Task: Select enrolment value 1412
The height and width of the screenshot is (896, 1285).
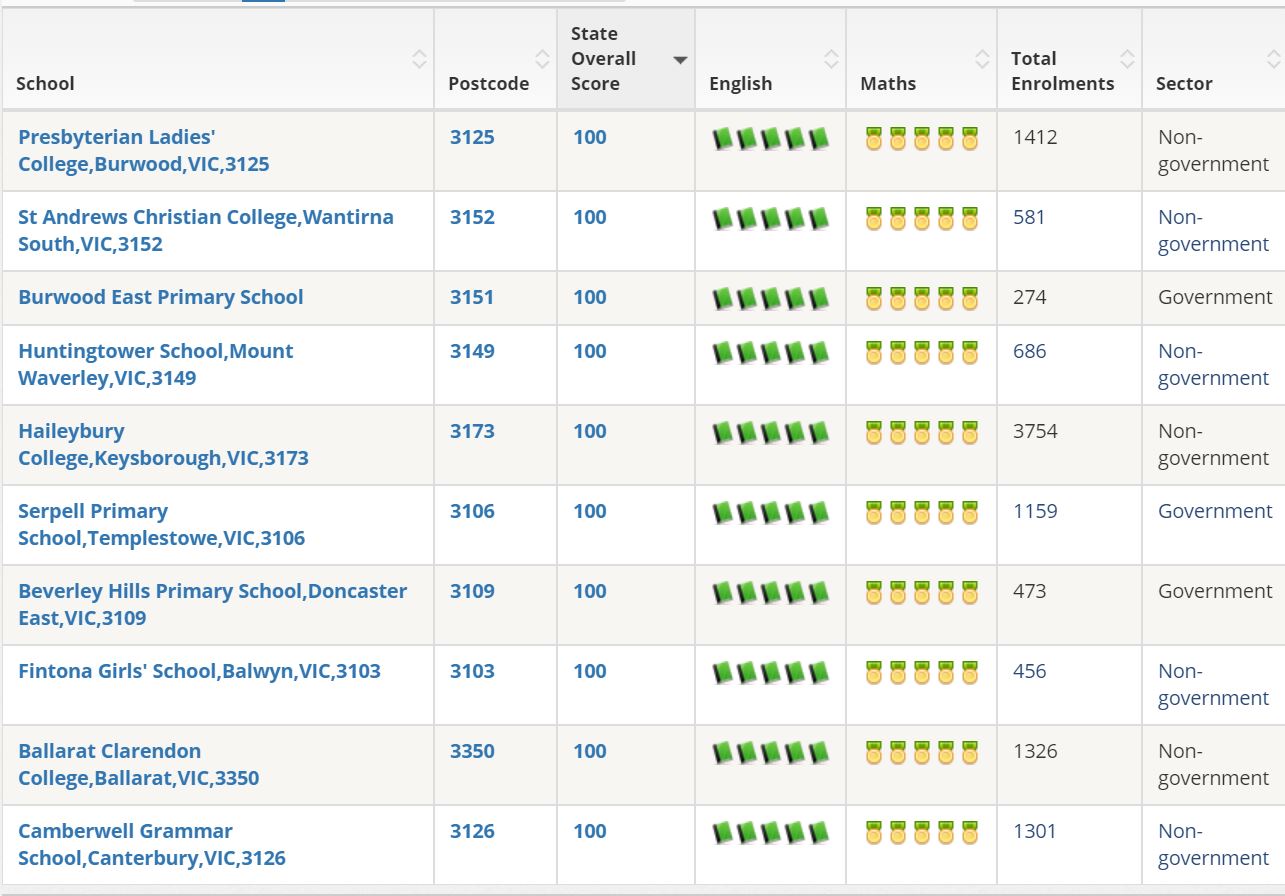Action: point(1035,137)
